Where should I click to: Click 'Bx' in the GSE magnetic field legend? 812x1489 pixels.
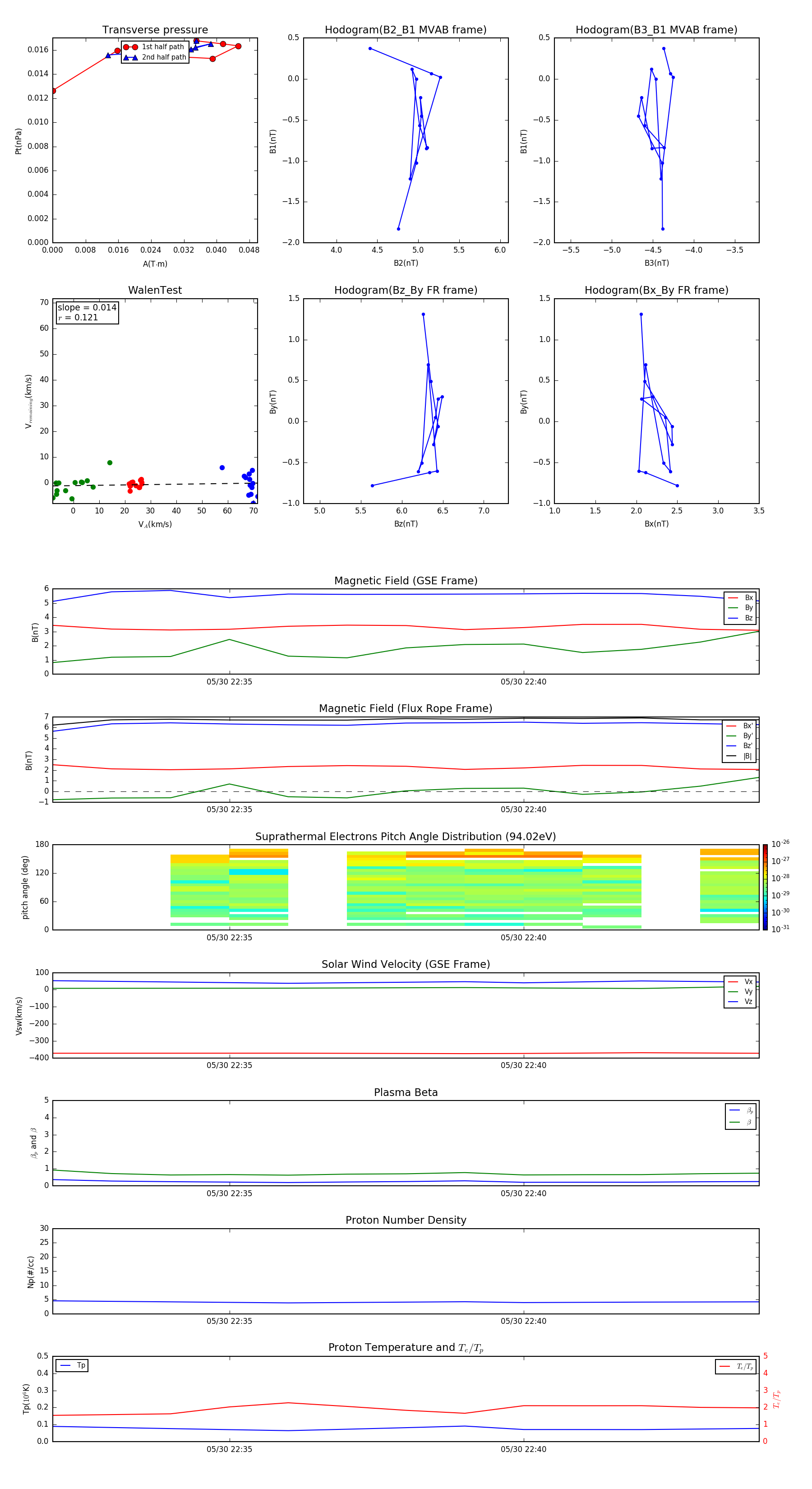coord(741,598)
